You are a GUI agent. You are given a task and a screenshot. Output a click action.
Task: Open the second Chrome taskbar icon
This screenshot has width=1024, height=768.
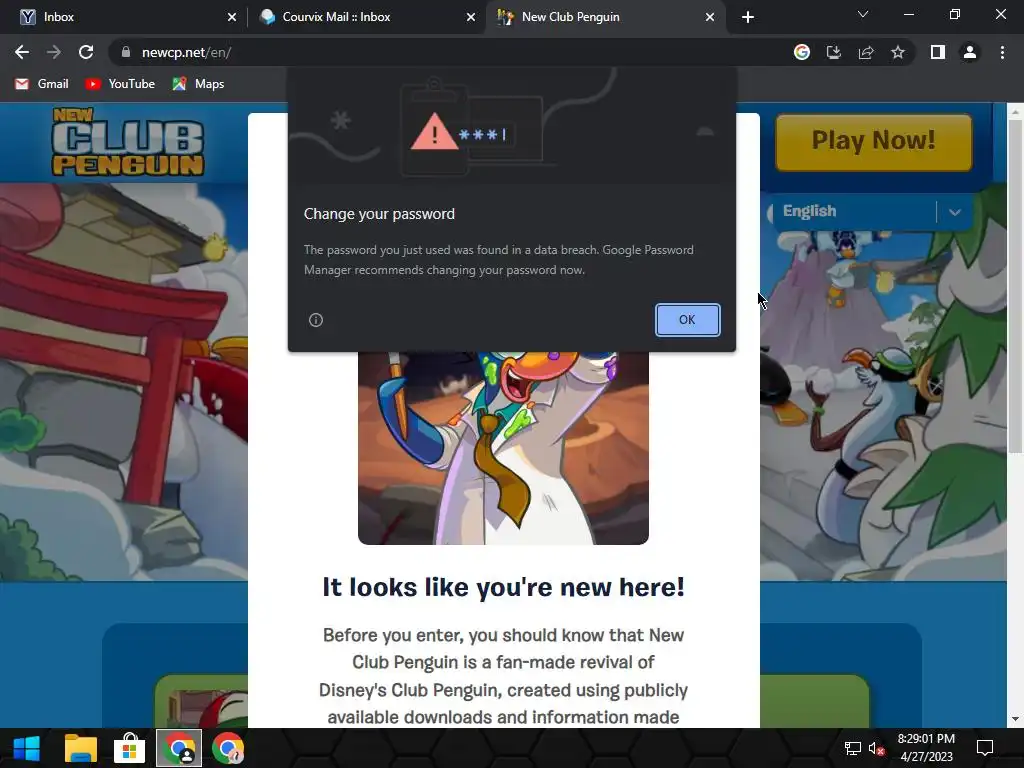228,748
